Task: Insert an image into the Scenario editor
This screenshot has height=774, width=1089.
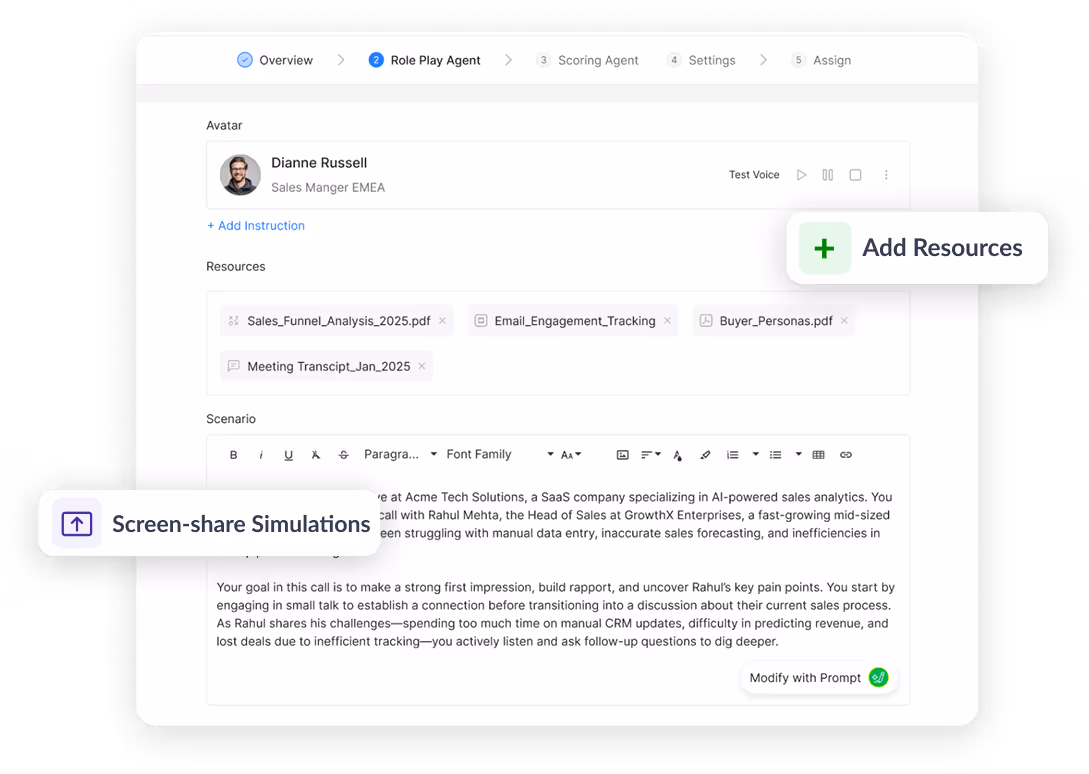Action: pyautogui.click(x=623, y=454)
